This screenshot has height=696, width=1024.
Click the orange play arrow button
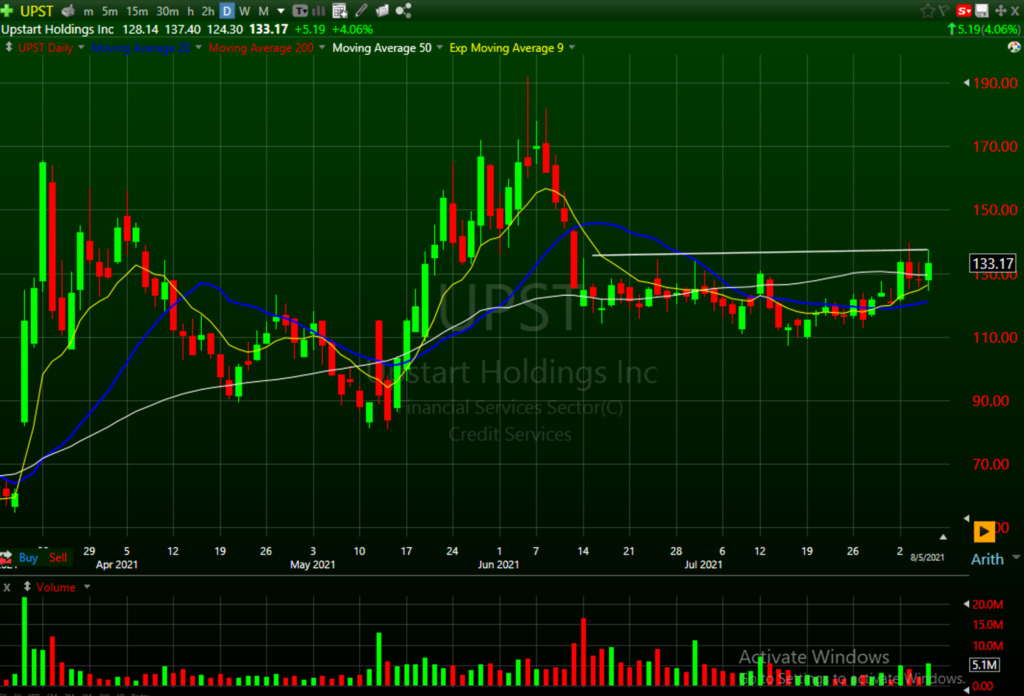[x=984, y=531]
